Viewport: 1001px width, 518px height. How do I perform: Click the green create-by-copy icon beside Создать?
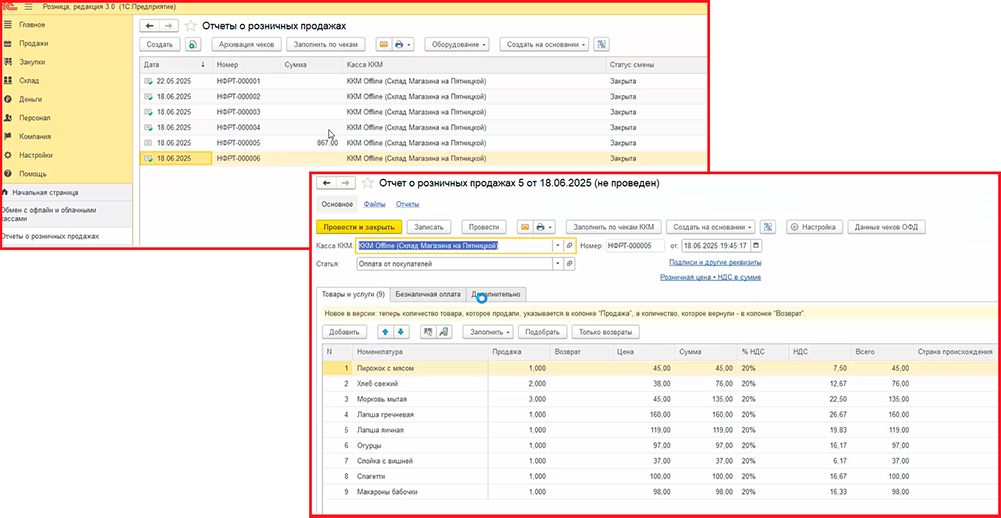[x=193, y=44]
